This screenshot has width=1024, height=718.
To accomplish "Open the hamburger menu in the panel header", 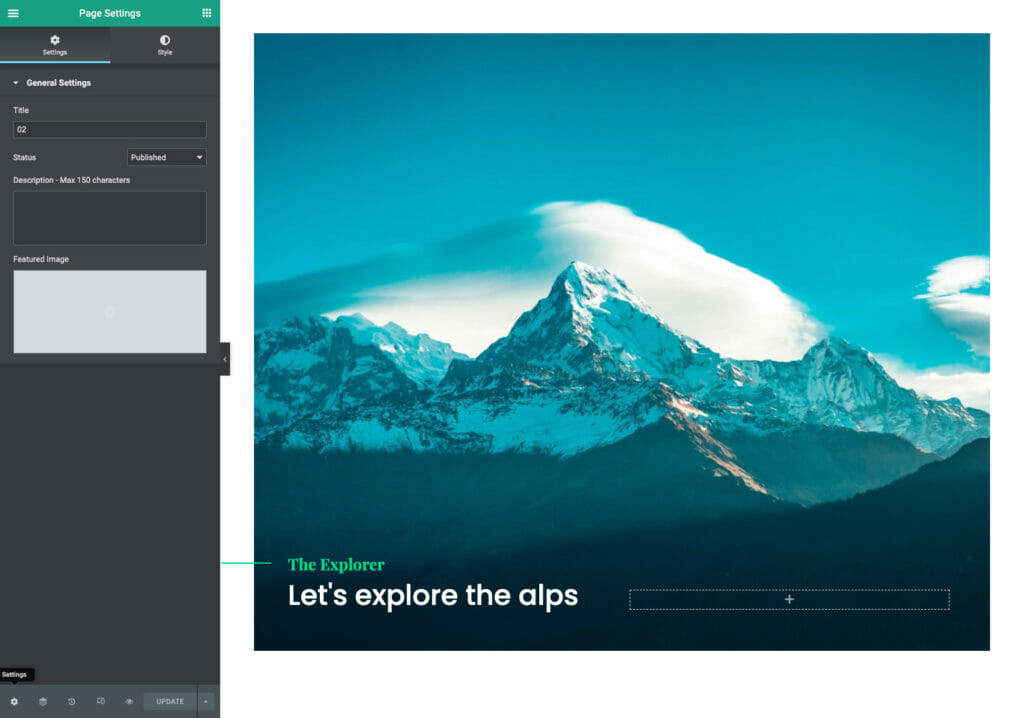I will point(13,13).
